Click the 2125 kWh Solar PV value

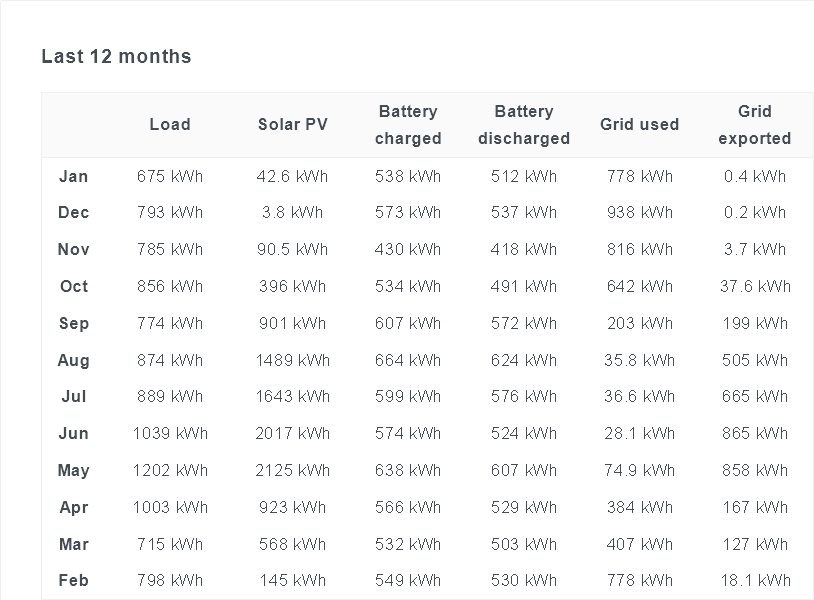click(x=293, y=470)
